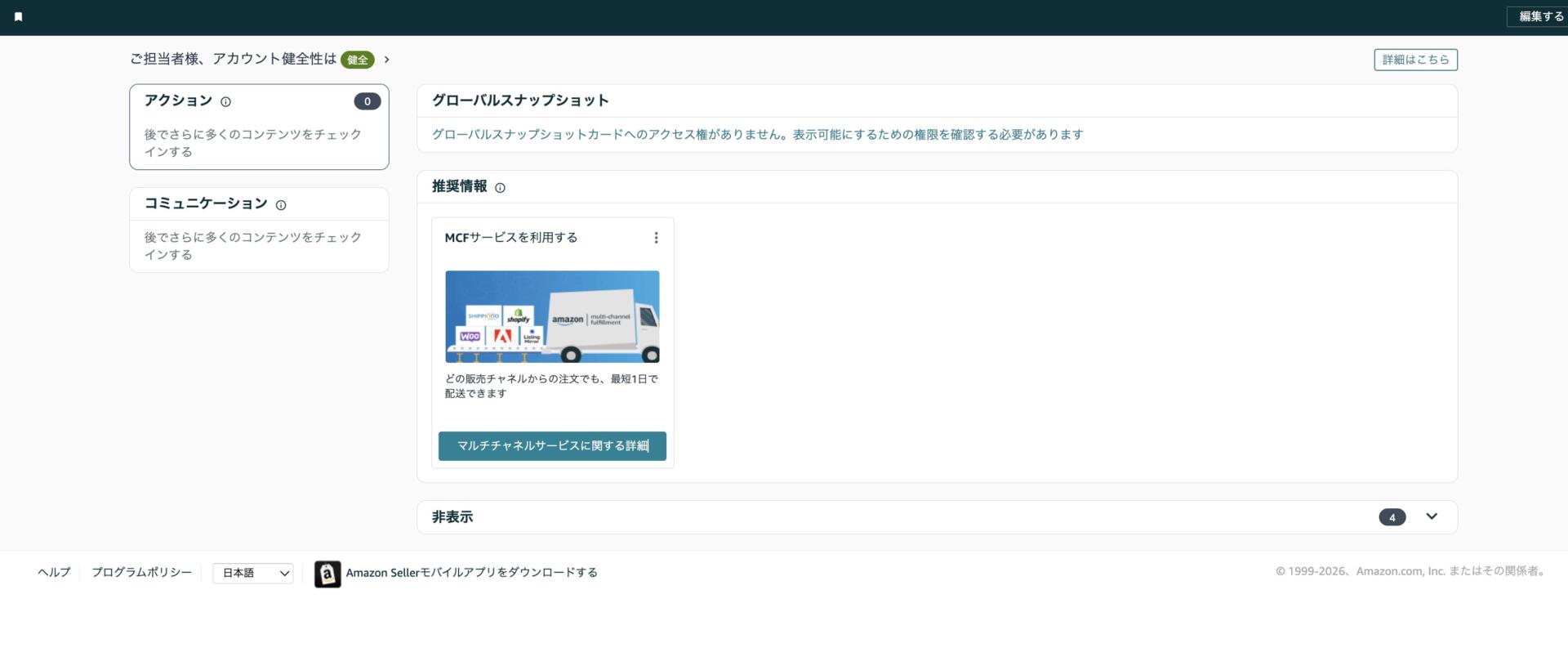Viewport: 1568px width, 666px height.
Task: Click the Amazon Seller app icon
Action: pyautogui.click(x=327, y=574)
